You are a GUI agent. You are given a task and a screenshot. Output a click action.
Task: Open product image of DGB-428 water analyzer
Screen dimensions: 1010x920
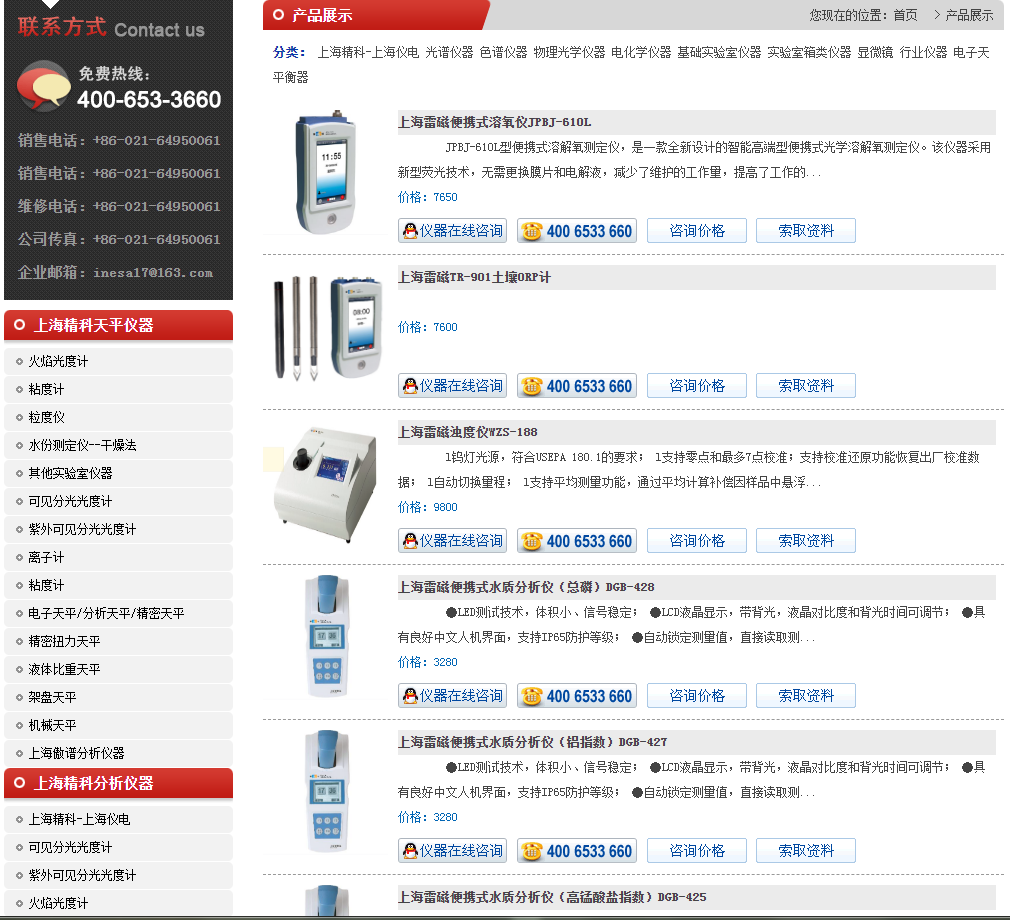[327, 637]
